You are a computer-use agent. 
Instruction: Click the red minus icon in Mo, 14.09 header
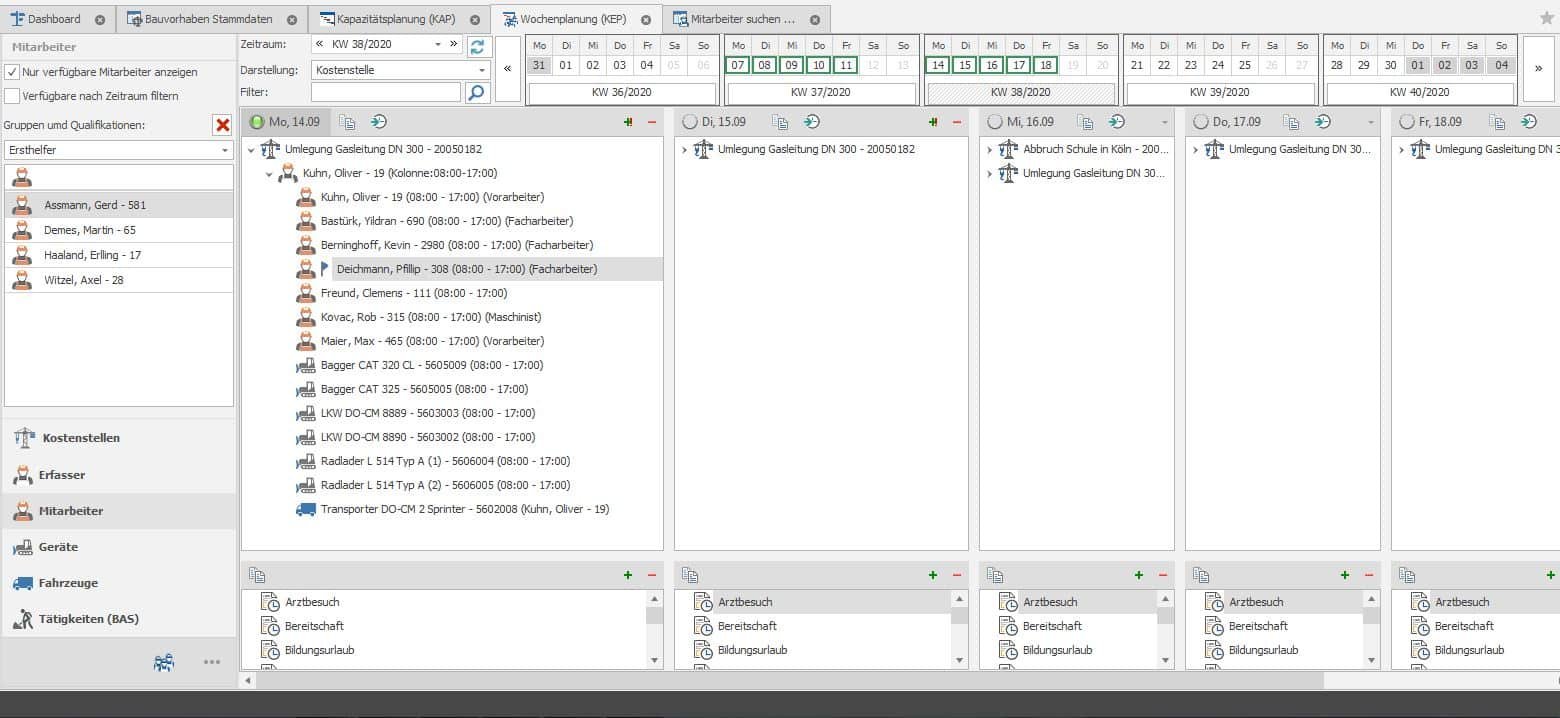point(652,122)
